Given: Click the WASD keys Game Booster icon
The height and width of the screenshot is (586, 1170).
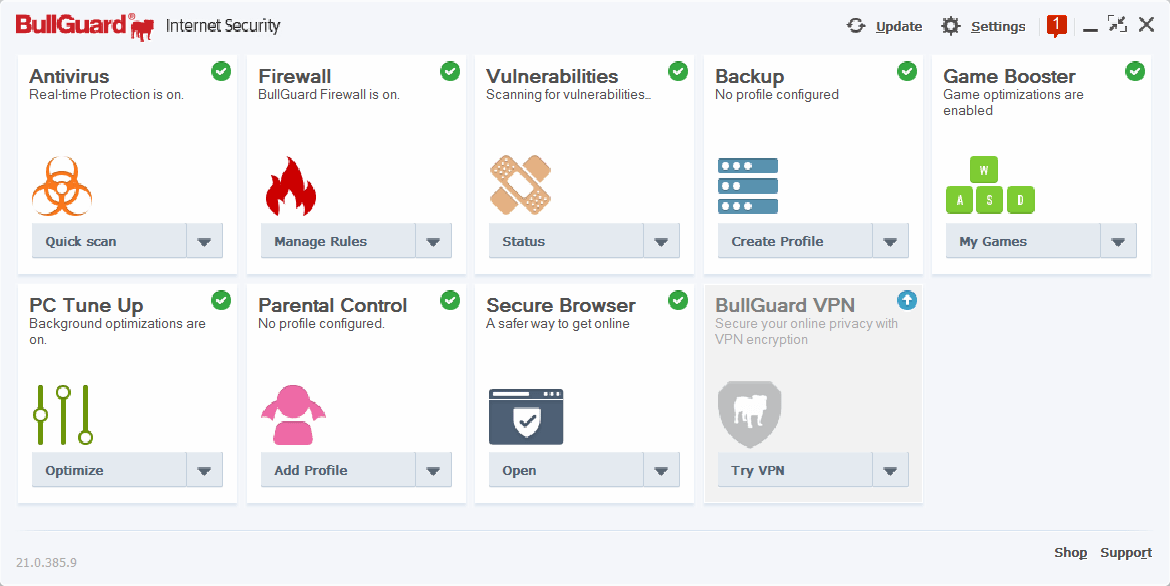Looking at the screenshot, I should click(990, 185).
